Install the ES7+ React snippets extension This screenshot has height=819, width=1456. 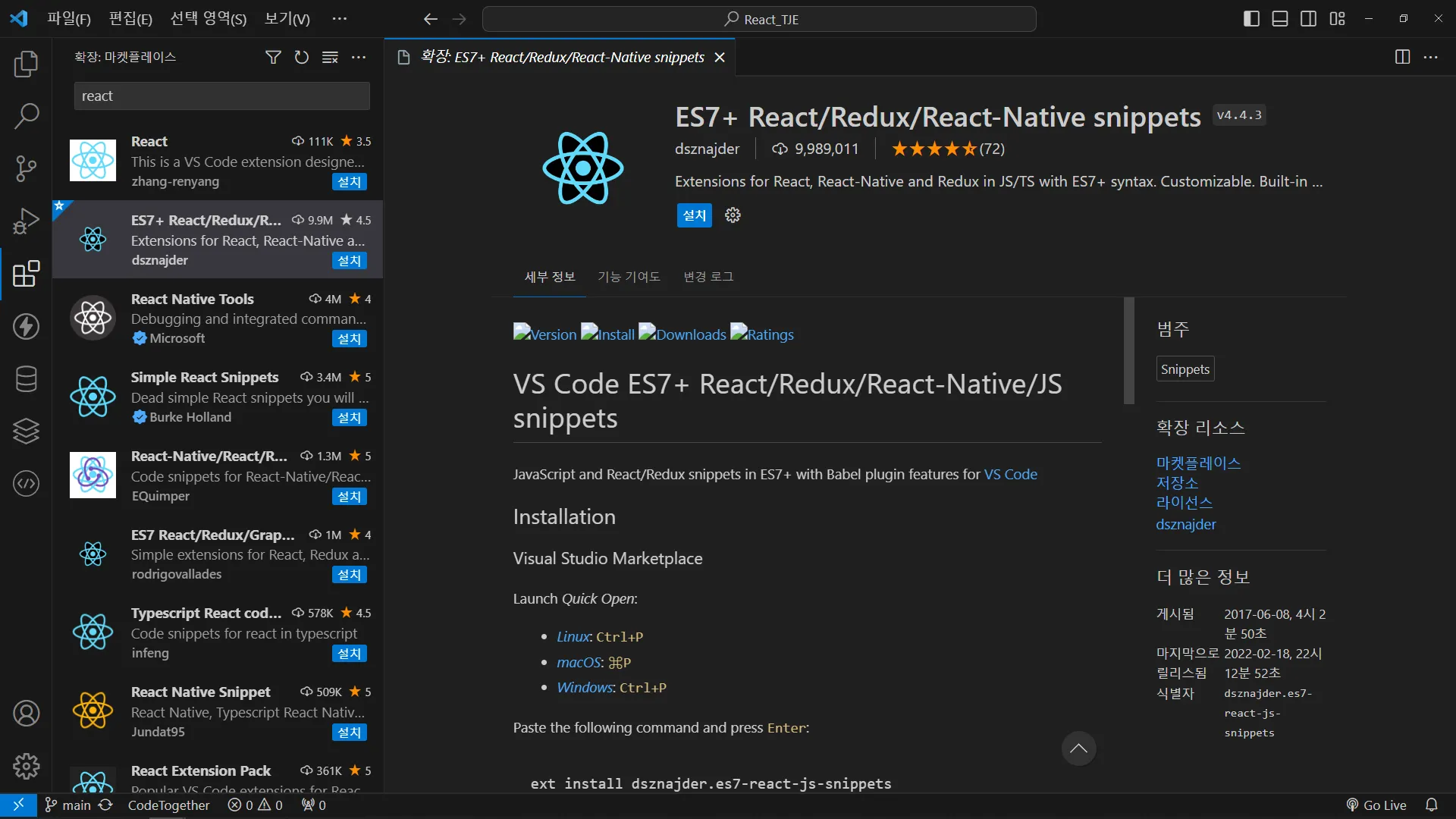pyautogui.click(x=694, y=215)
